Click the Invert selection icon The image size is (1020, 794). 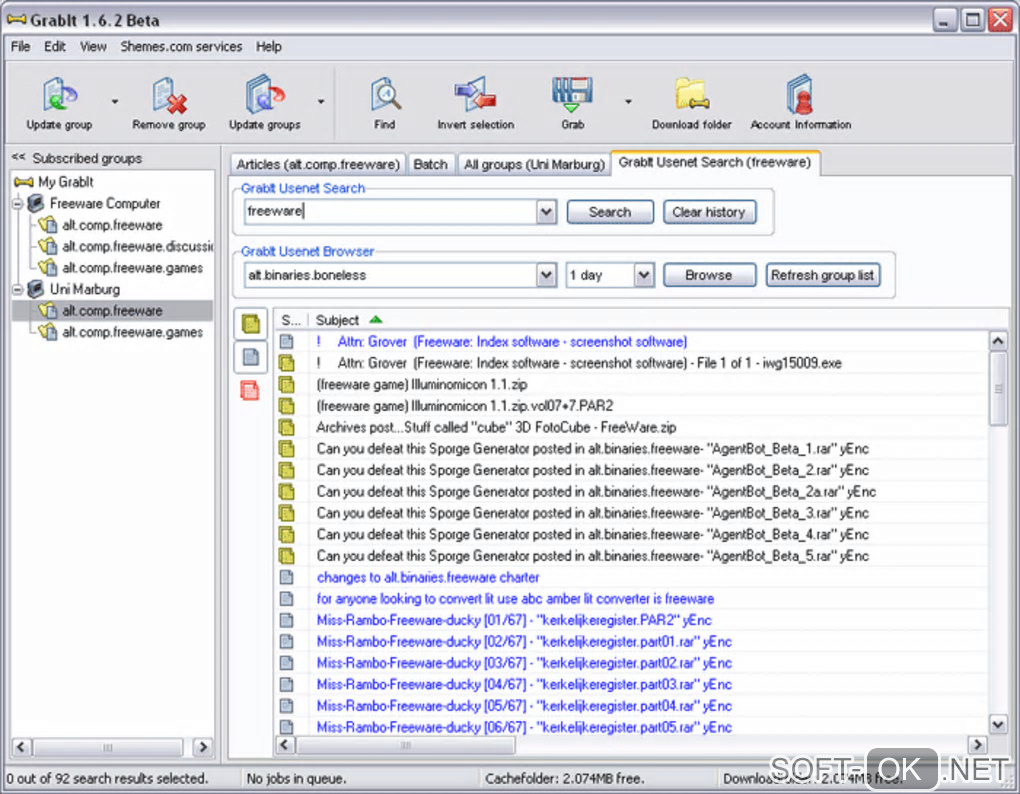[x=476, y=96]
